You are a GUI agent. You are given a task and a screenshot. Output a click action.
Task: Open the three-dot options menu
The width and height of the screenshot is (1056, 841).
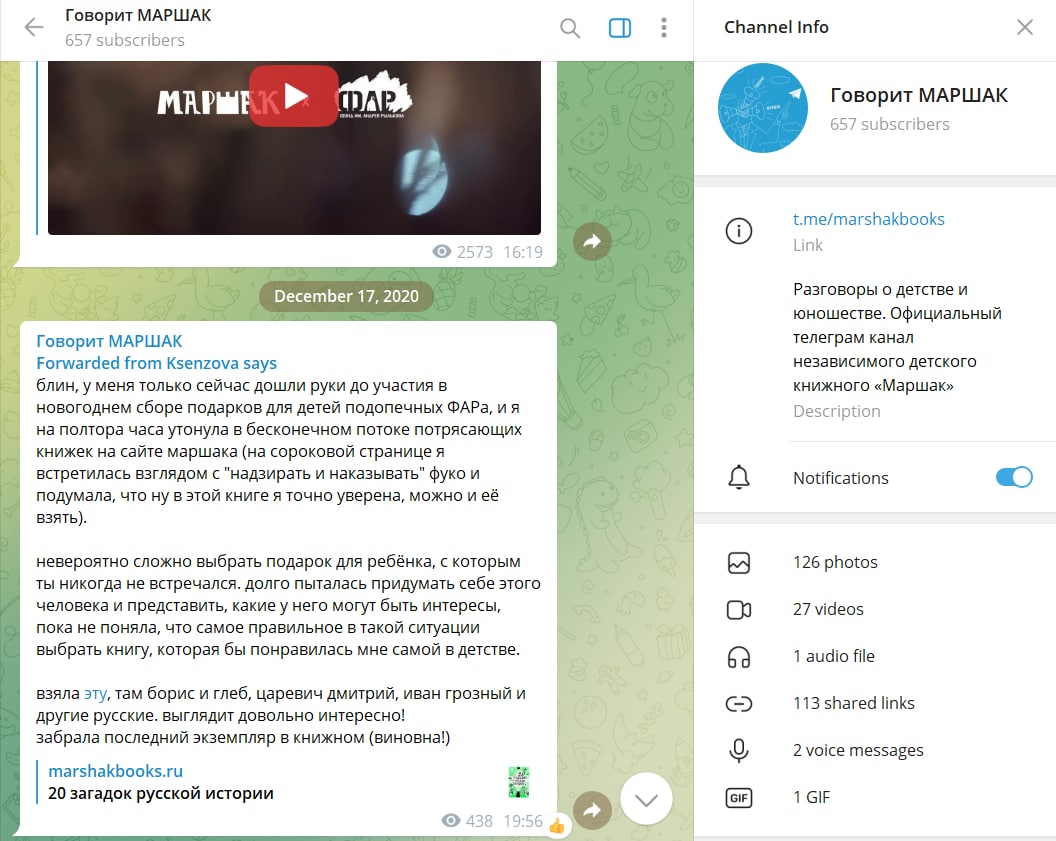click(x=664, y=28)
